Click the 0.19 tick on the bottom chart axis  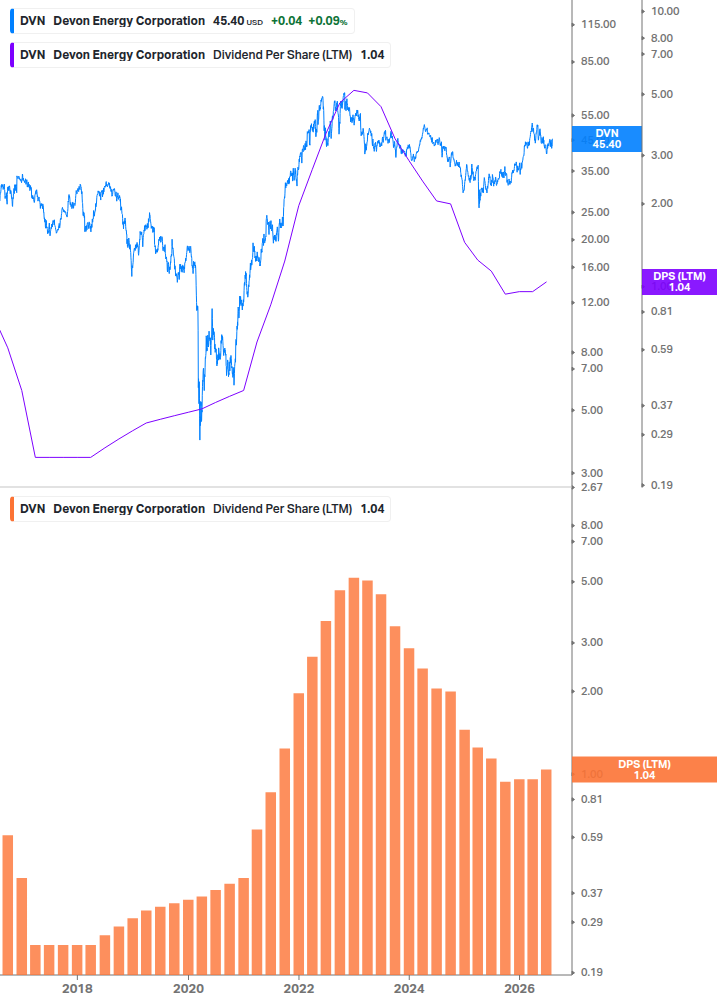point(592,972)
